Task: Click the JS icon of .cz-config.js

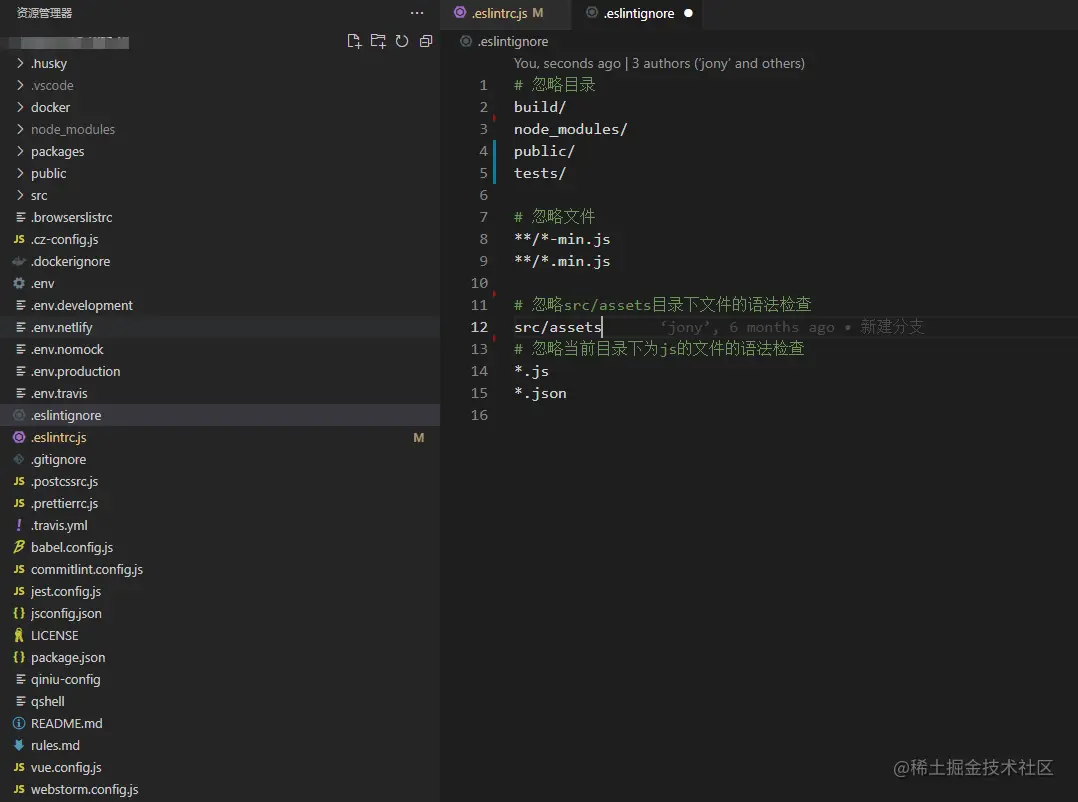Action: click(19, 239)
